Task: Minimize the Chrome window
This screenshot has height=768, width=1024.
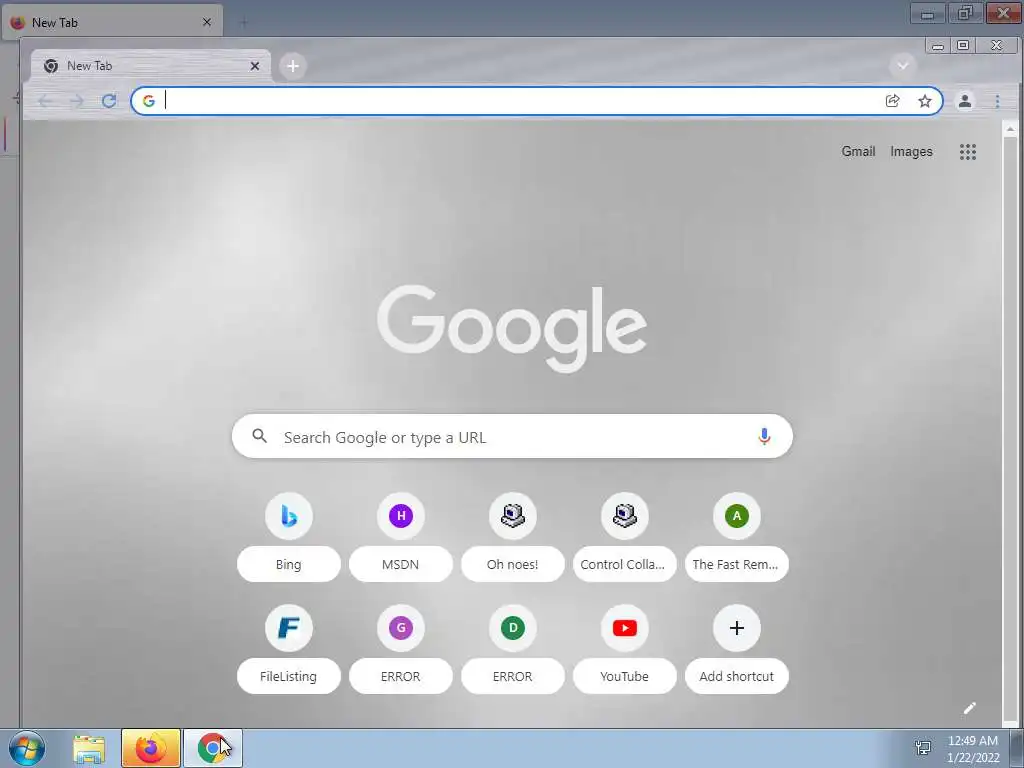Action: coord(938,46)
